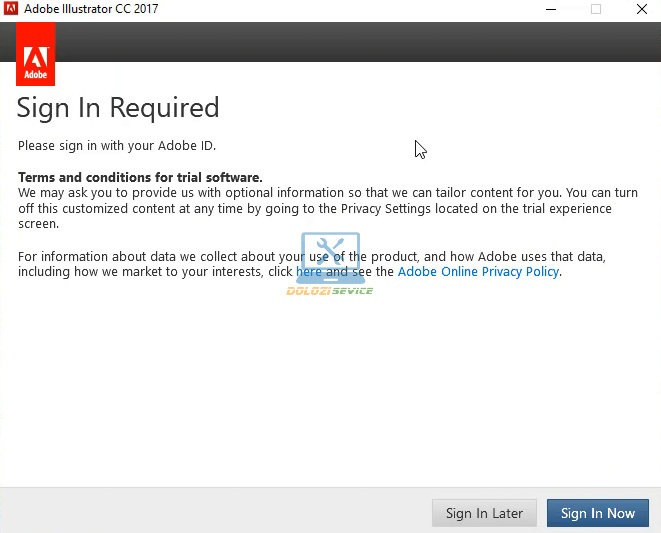Minimize the Adobe Illustrator sign-in window
661x533 pixels.
pos(551,10)
